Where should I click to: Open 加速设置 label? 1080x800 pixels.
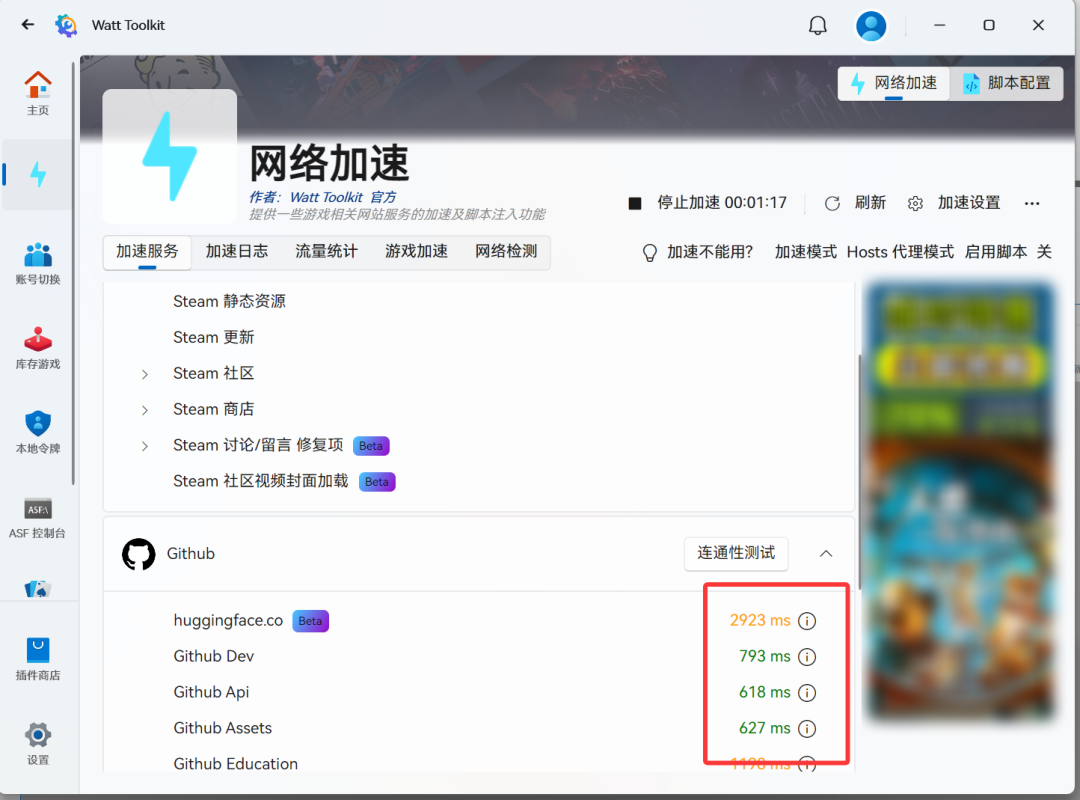click(x=968, y=203)
